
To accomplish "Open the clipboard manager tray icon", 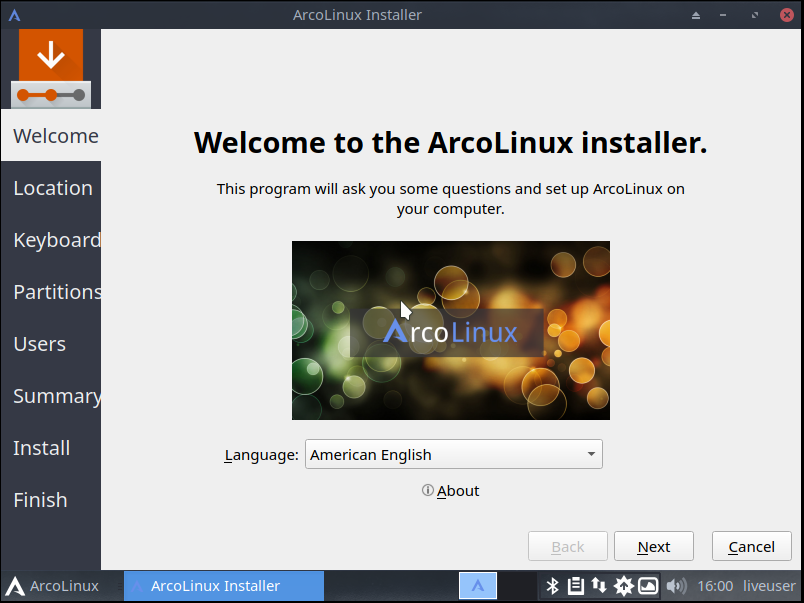I will (x=576, y=586).
